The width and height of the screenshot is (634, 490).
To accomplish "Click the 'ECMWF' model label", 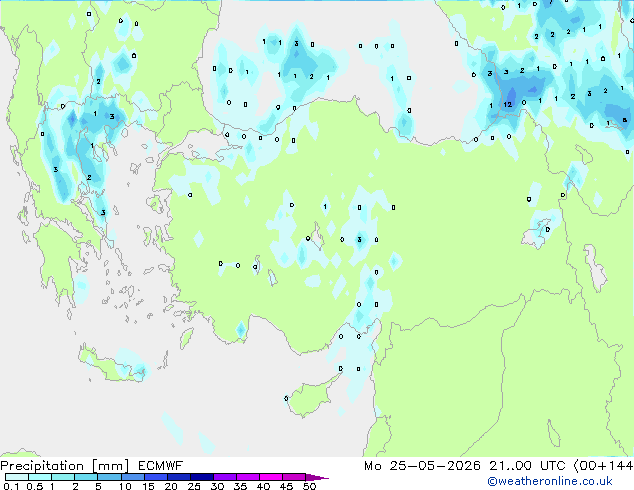I will click(x=161, y=466).
